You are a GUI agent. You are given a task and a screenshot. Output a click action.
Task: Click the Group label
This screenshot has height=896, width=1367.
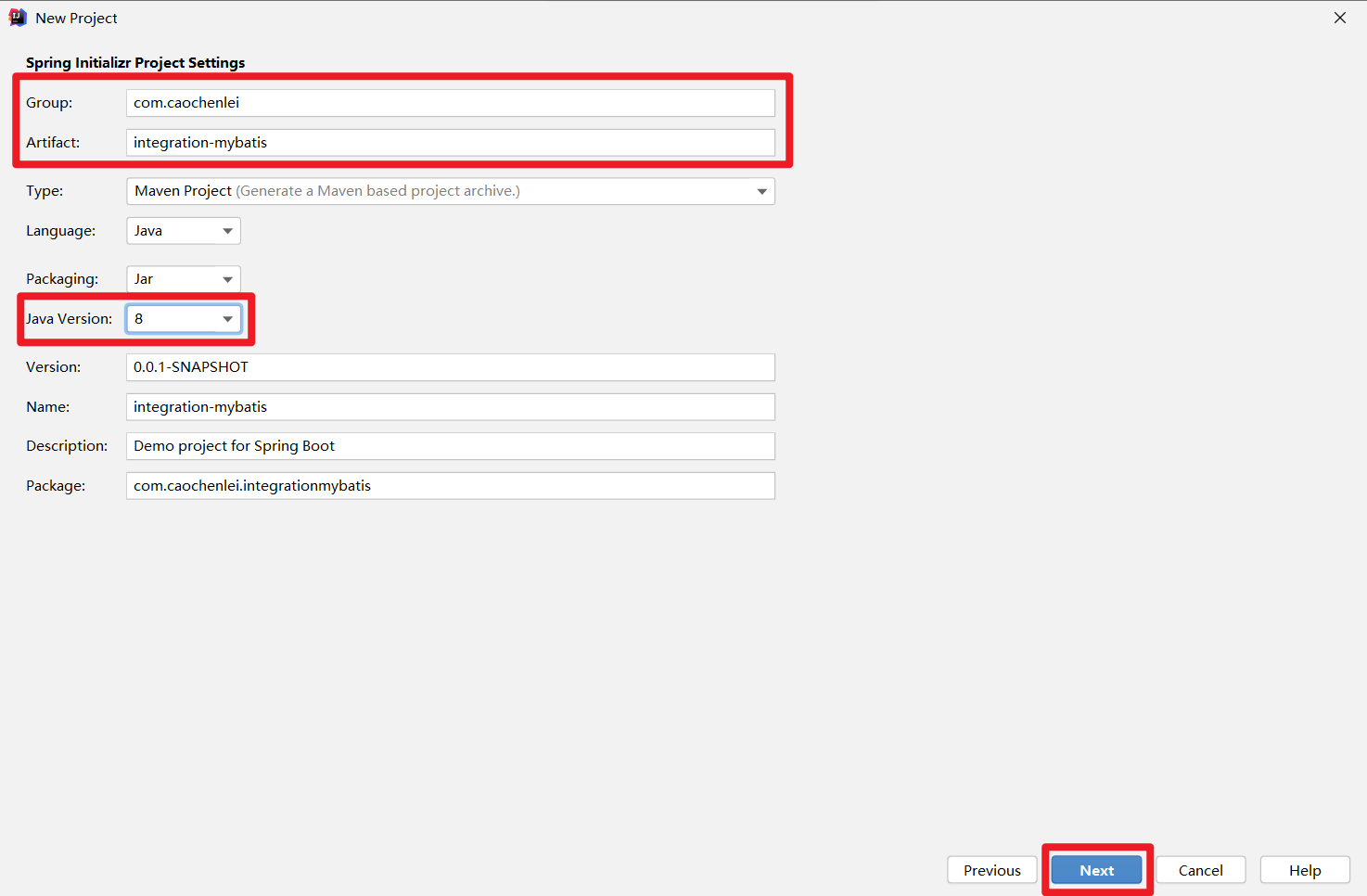[49, 103]
